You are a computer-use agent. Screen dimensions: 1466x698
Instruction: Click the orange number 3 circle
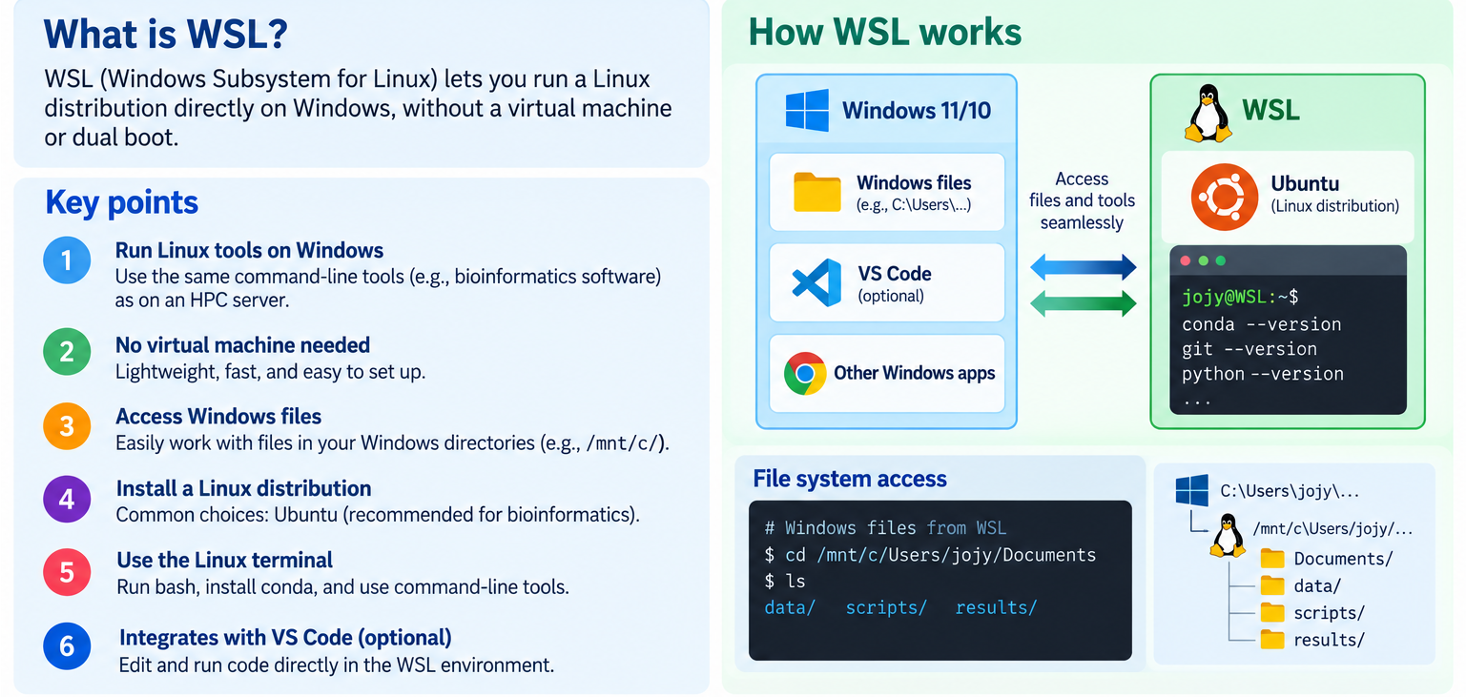67,426
